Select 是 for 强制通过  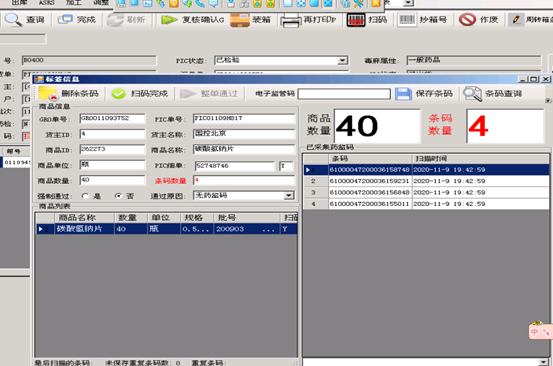pos(85,196)
